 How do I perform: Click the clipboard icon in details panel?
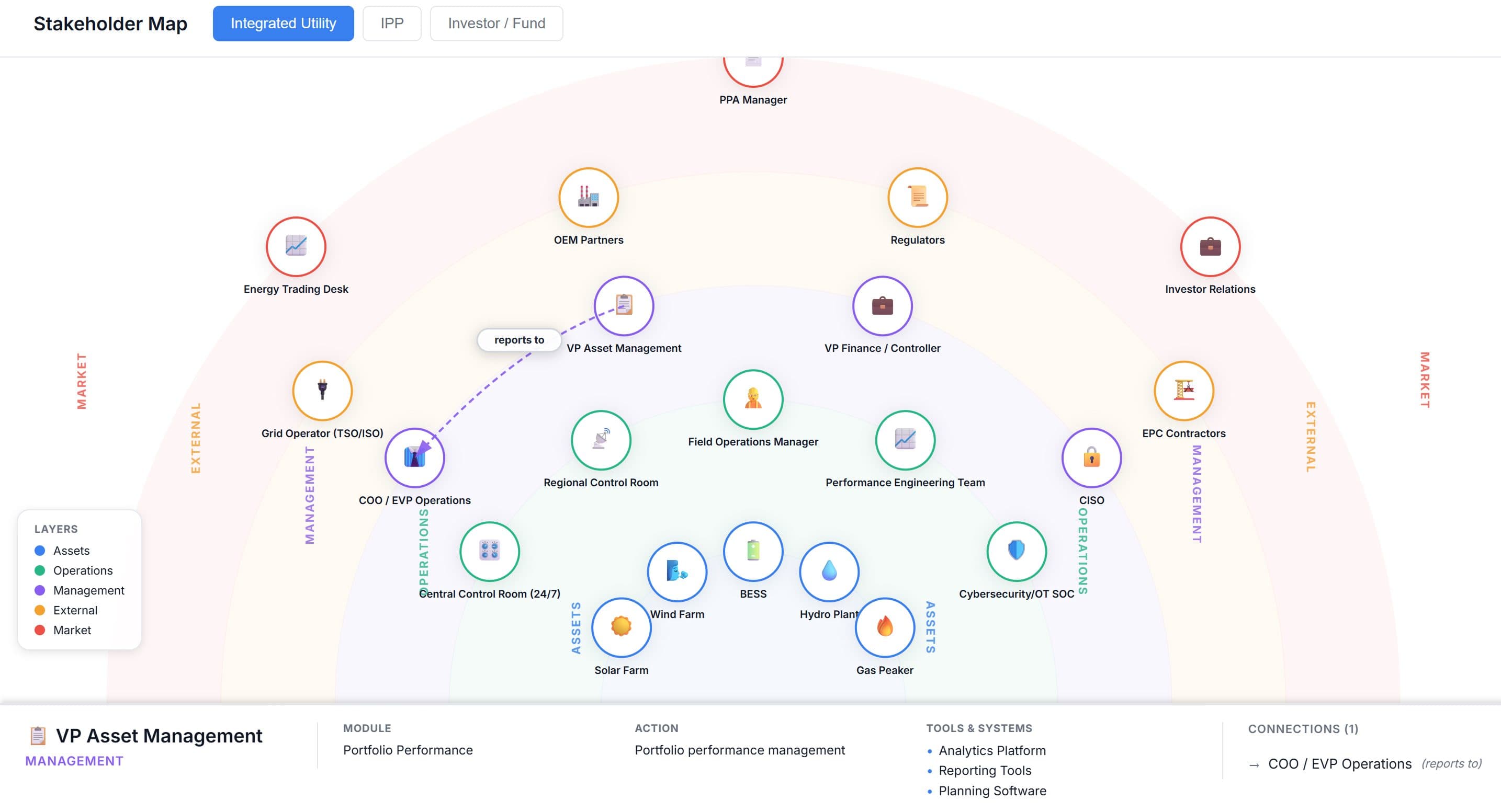(x=38, y=736)
